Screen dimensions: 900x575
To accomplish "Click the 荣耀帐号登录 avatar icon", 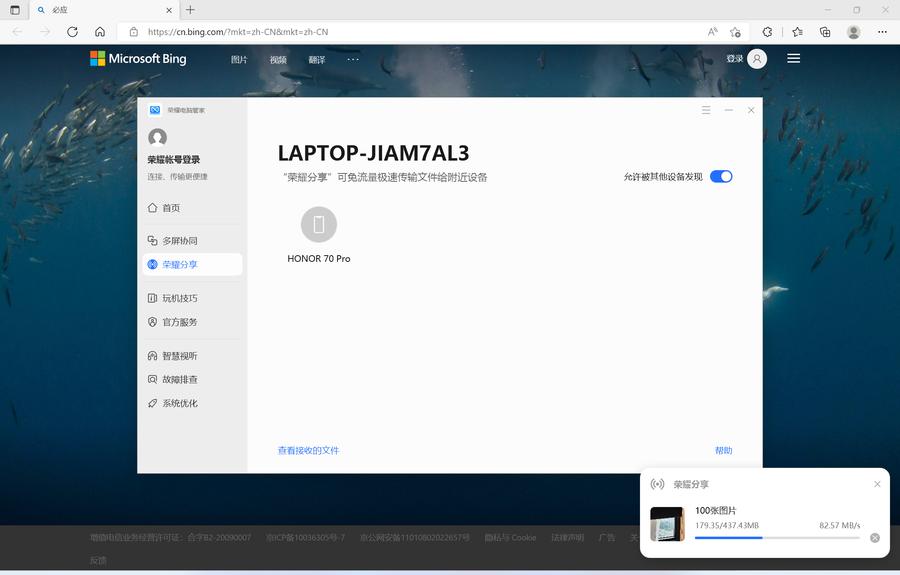I will tap(157, 137).
